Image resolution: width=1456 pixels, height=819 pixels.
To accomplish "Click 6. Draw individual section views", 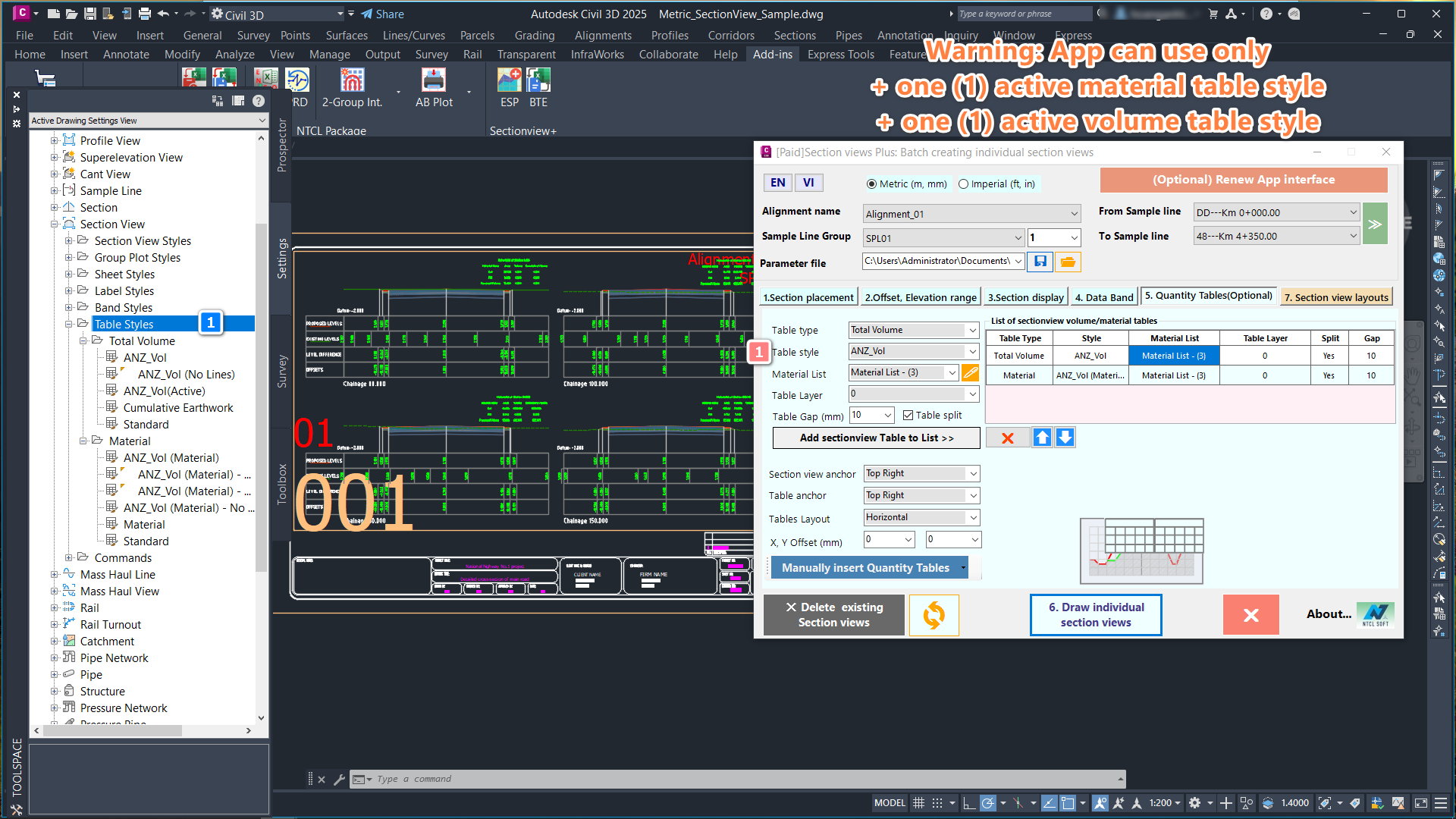I will (x=1095, y=614).
